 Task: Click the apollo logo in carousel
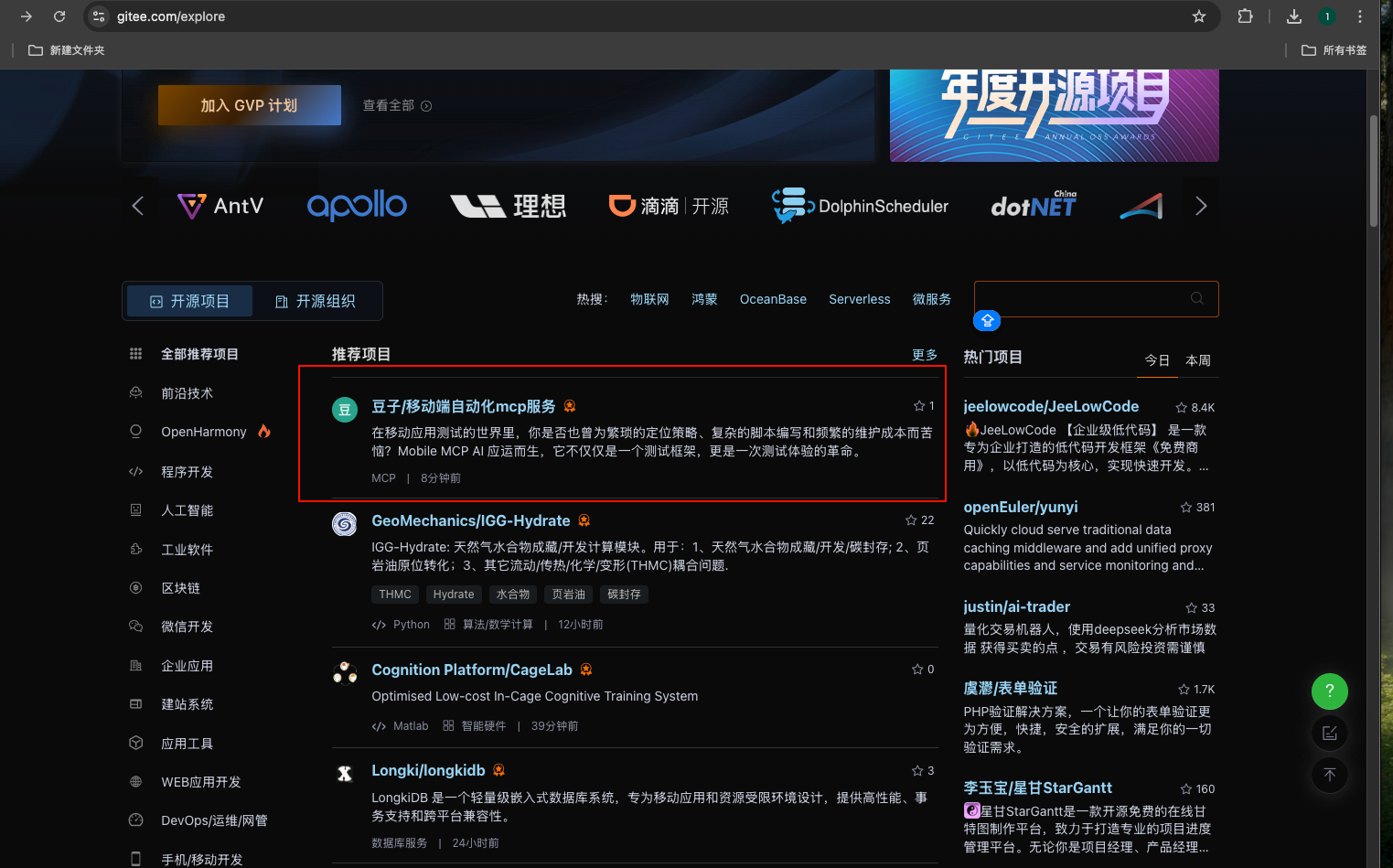pos(357,206)
